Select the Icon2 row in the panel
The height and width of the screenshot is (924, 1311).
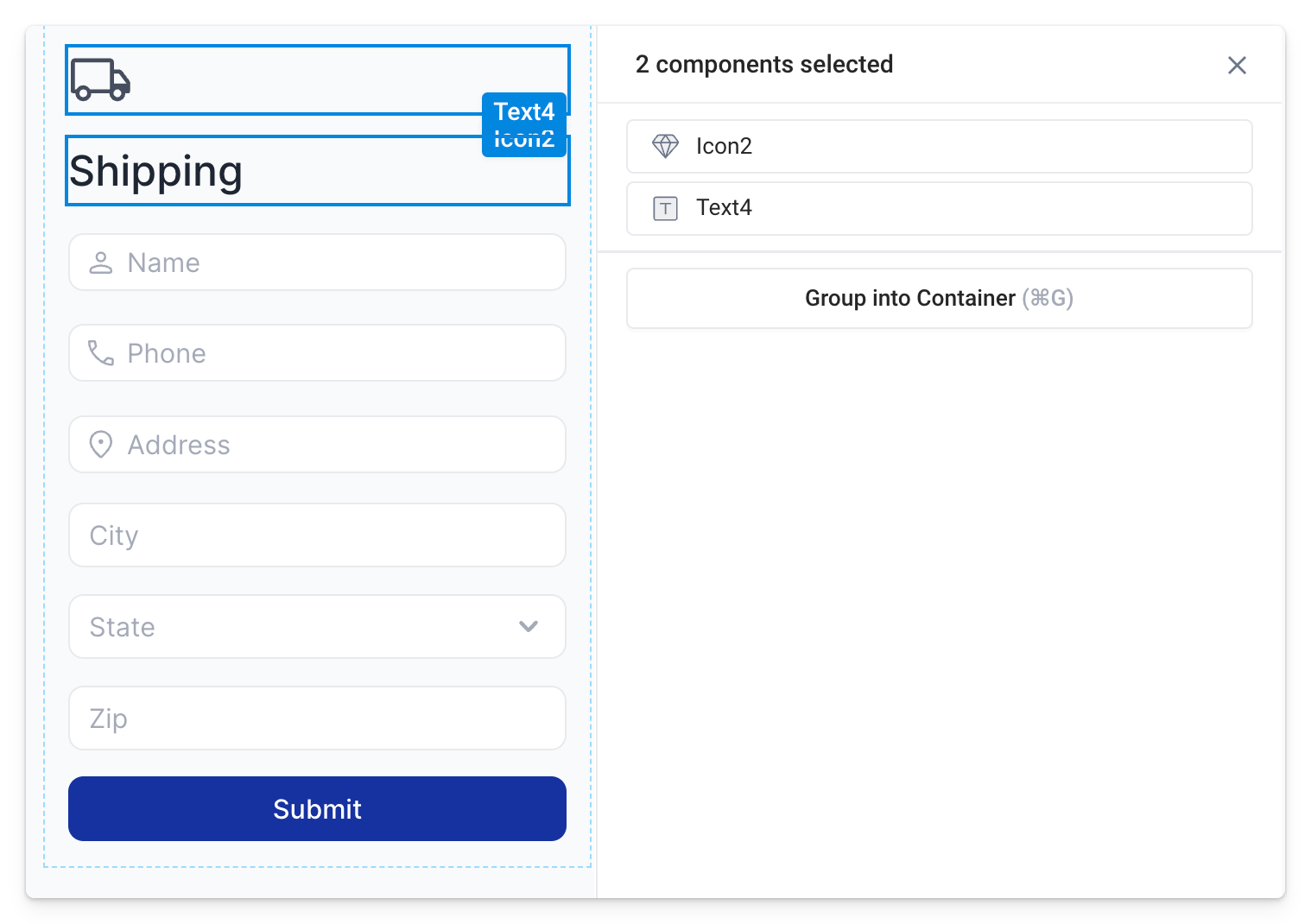click(x=939, y=146)
